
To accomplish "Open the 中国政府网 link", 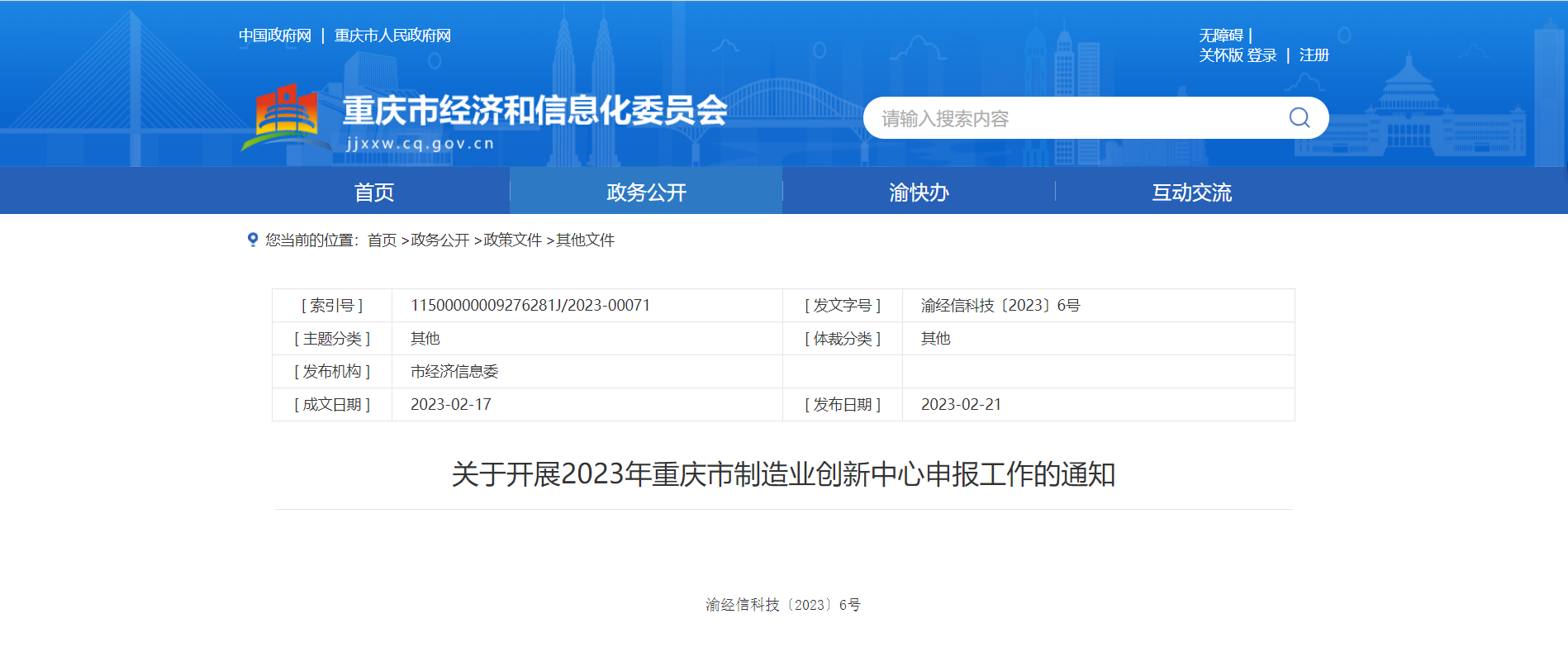I will pos(275,36).
